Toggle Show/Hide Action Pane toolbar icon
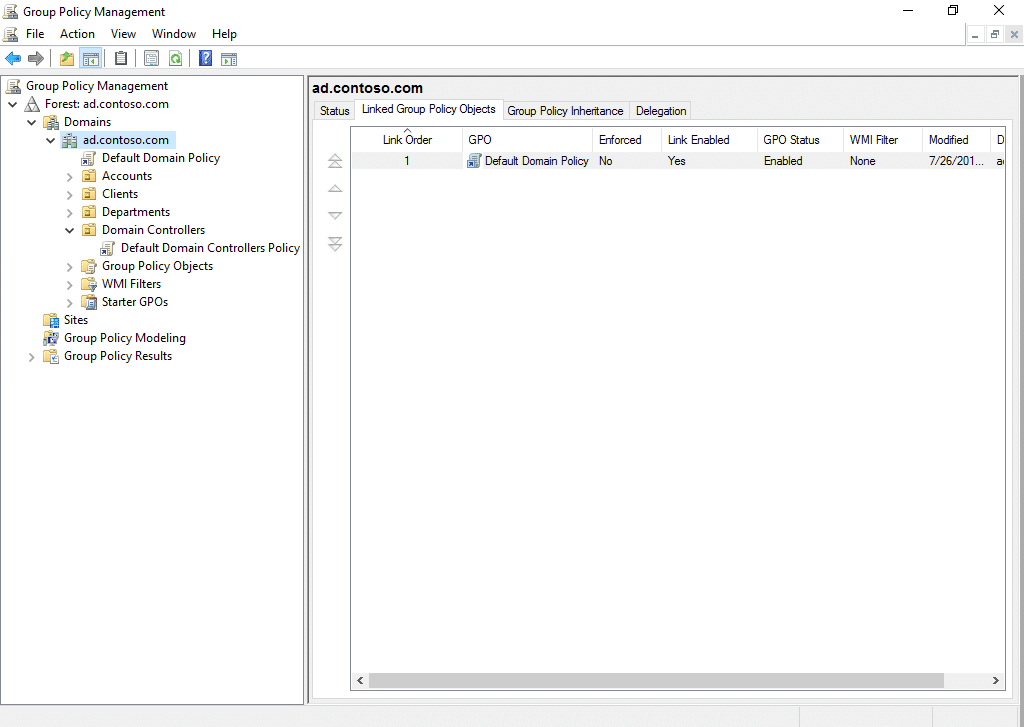 pyautogui.click(x=229, y=59)
